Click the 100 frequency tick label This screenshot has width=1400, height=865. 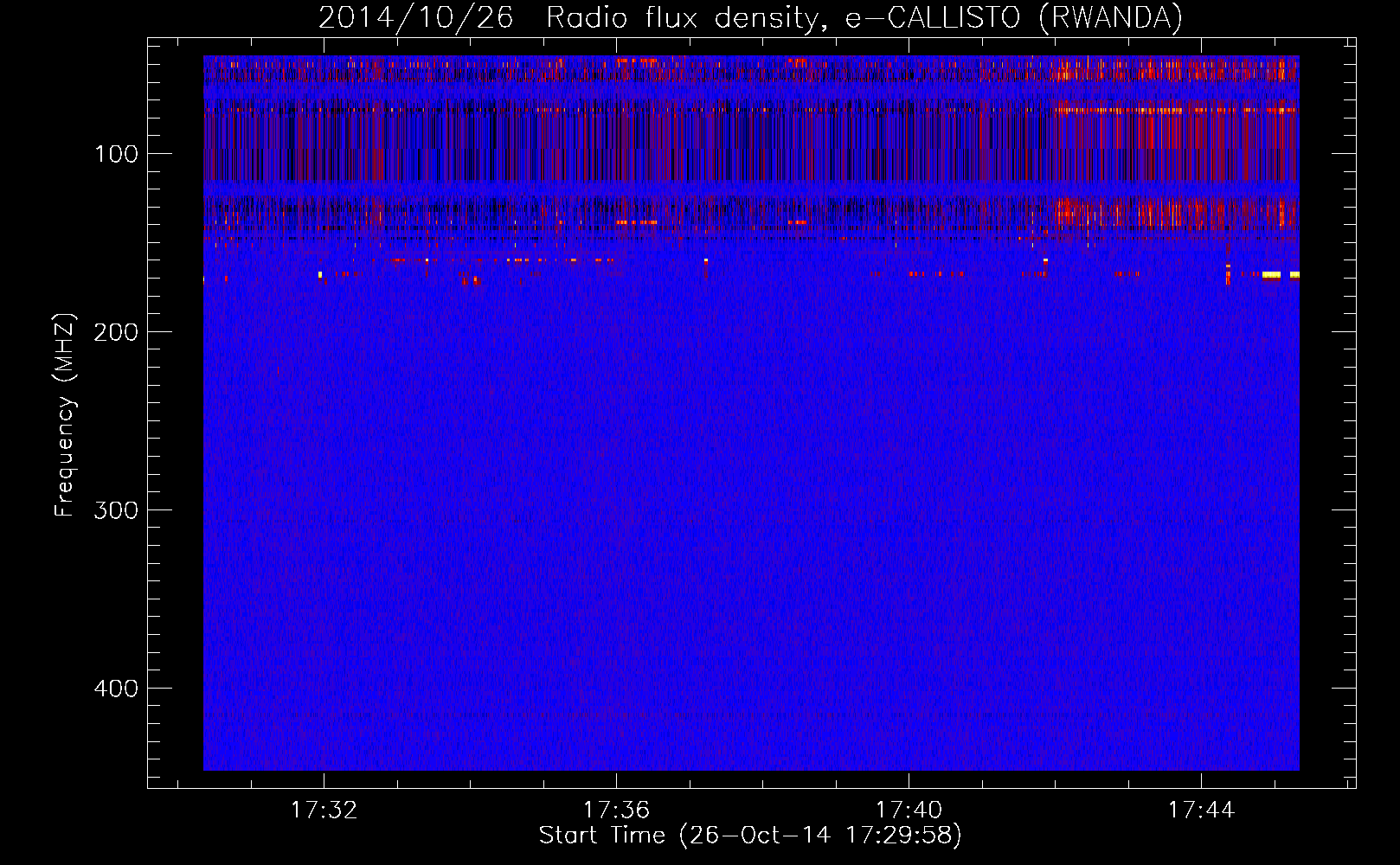116,154
